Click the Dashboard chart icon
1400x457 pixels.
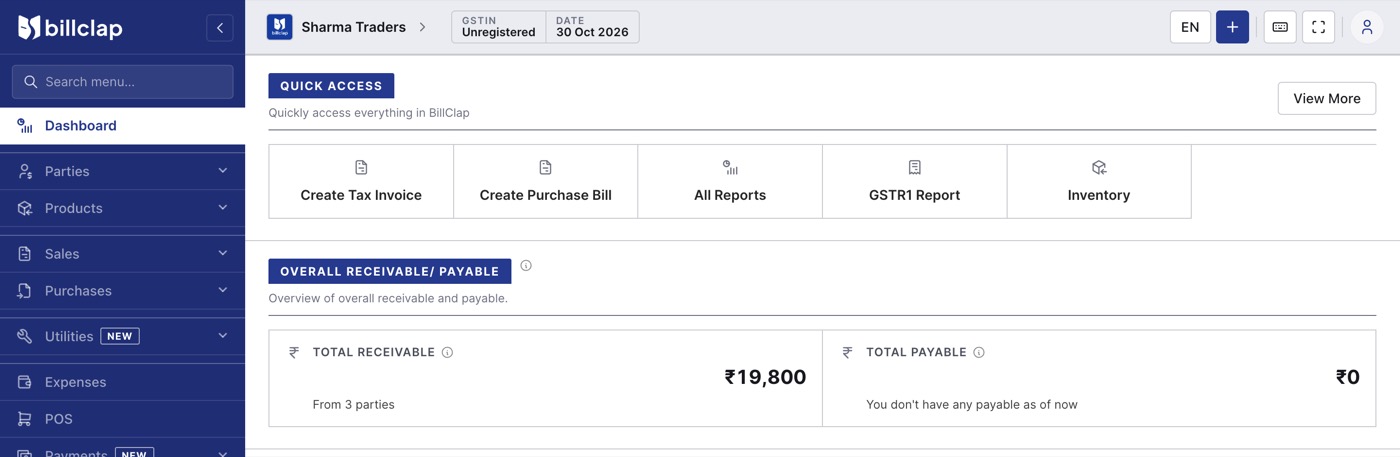point(25,126)
